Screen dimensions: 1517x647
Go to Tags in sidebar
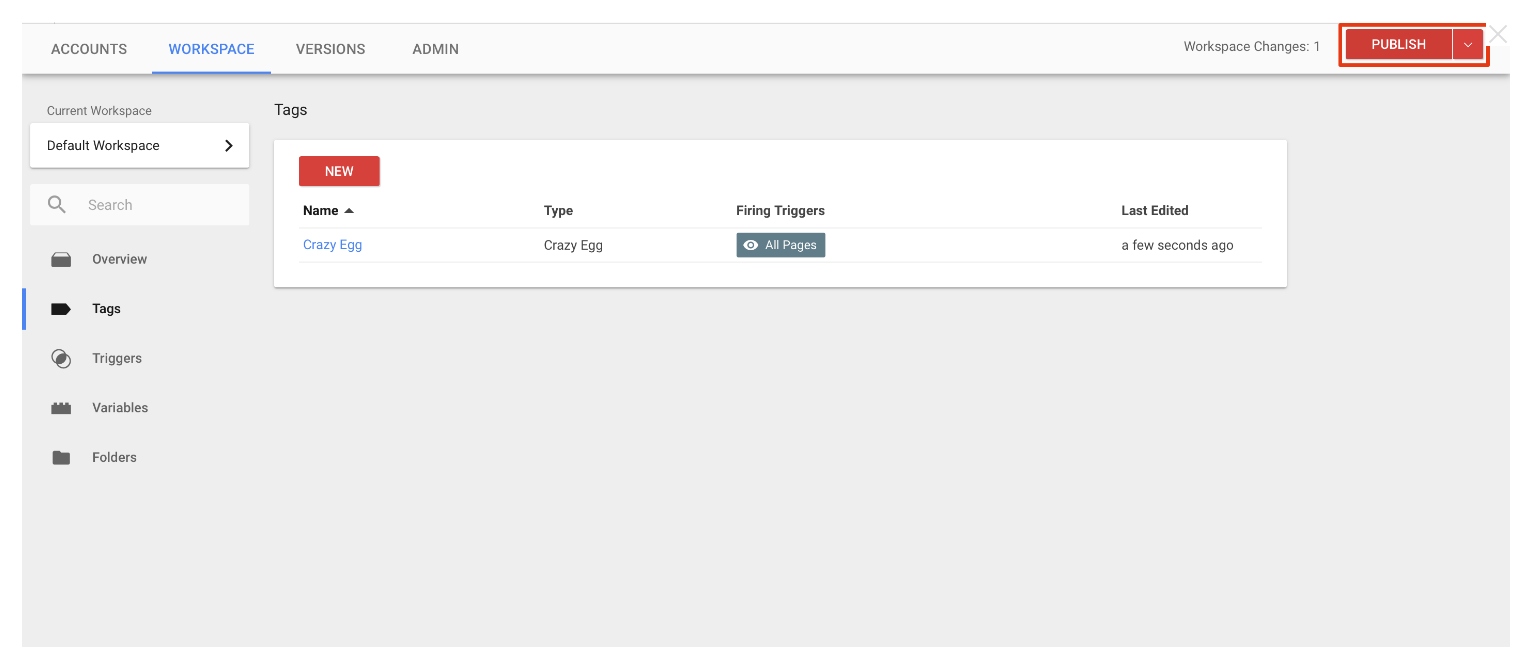tap(106, 309)
